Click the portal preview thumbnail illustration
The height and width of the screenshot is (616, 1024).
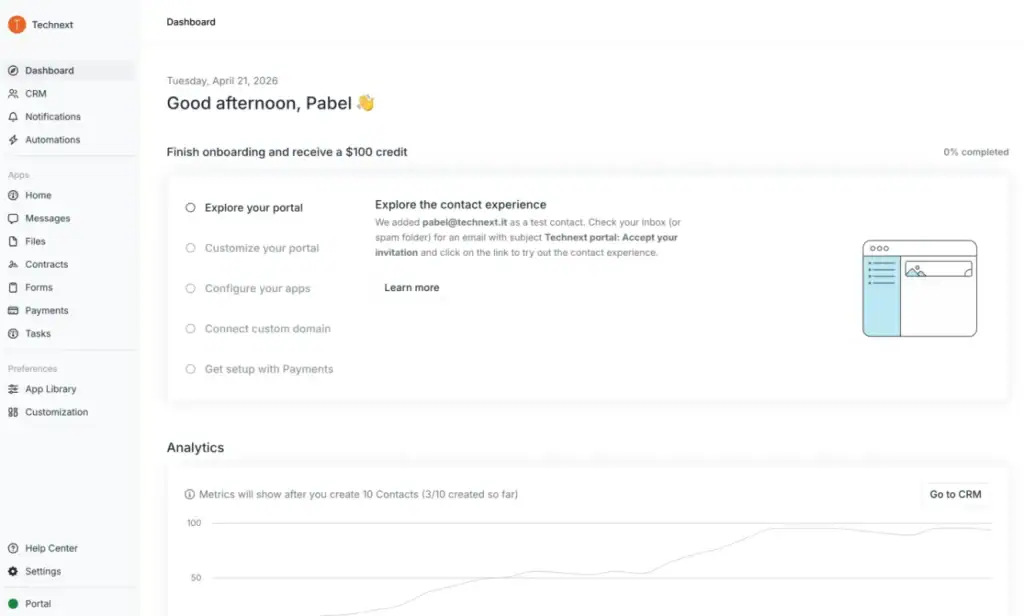(919, 287)
